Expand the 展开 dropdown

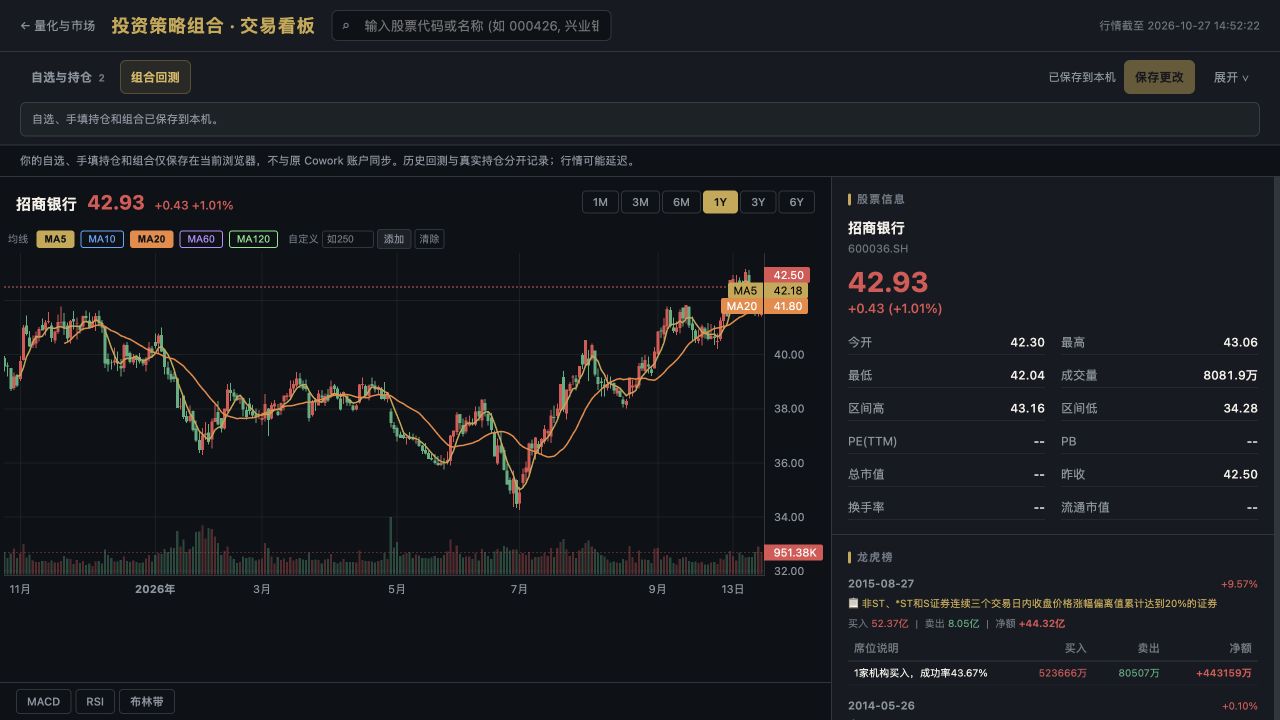point(1231,77)
